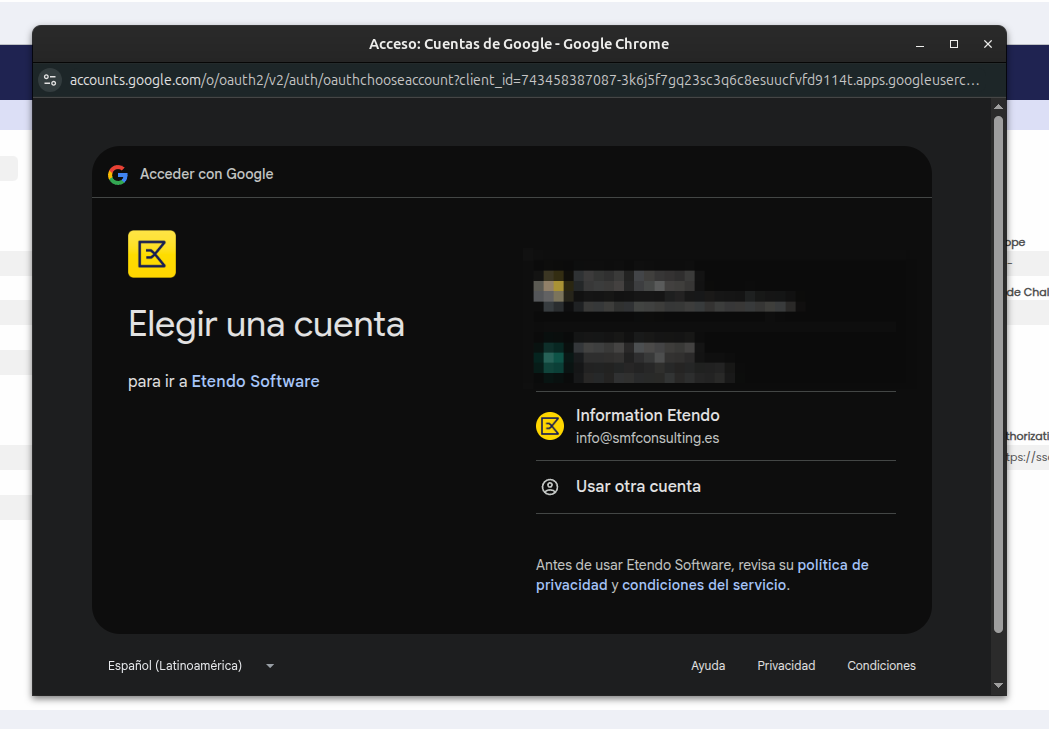
Task: Minimize the Google Chrome sign-in window
Action: pyautogui.click(x=920, y=44)
